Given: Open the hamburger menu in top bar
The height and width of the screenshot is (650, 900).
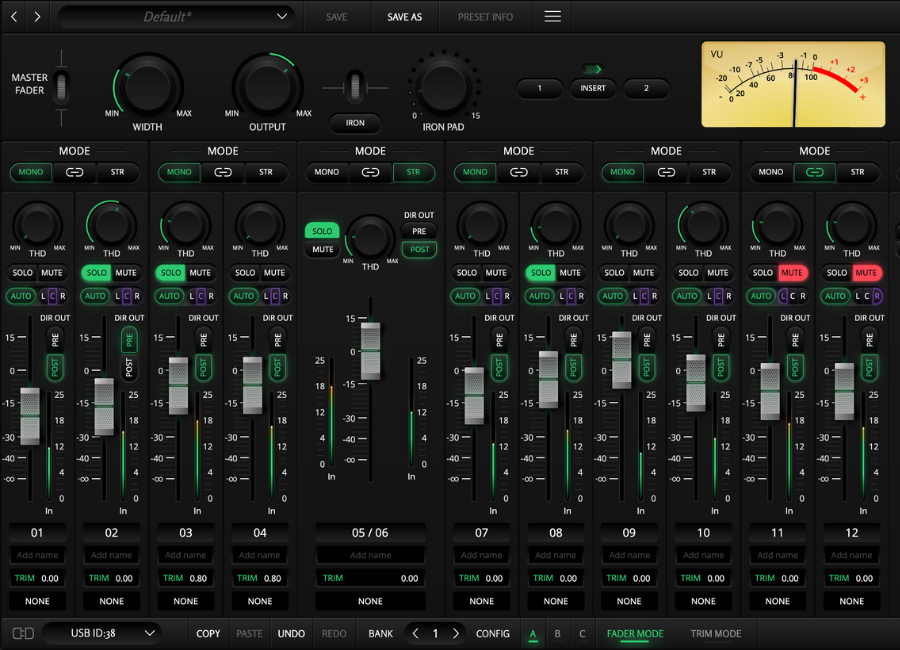Looking at the screenshot, I should tap(552, 17).
